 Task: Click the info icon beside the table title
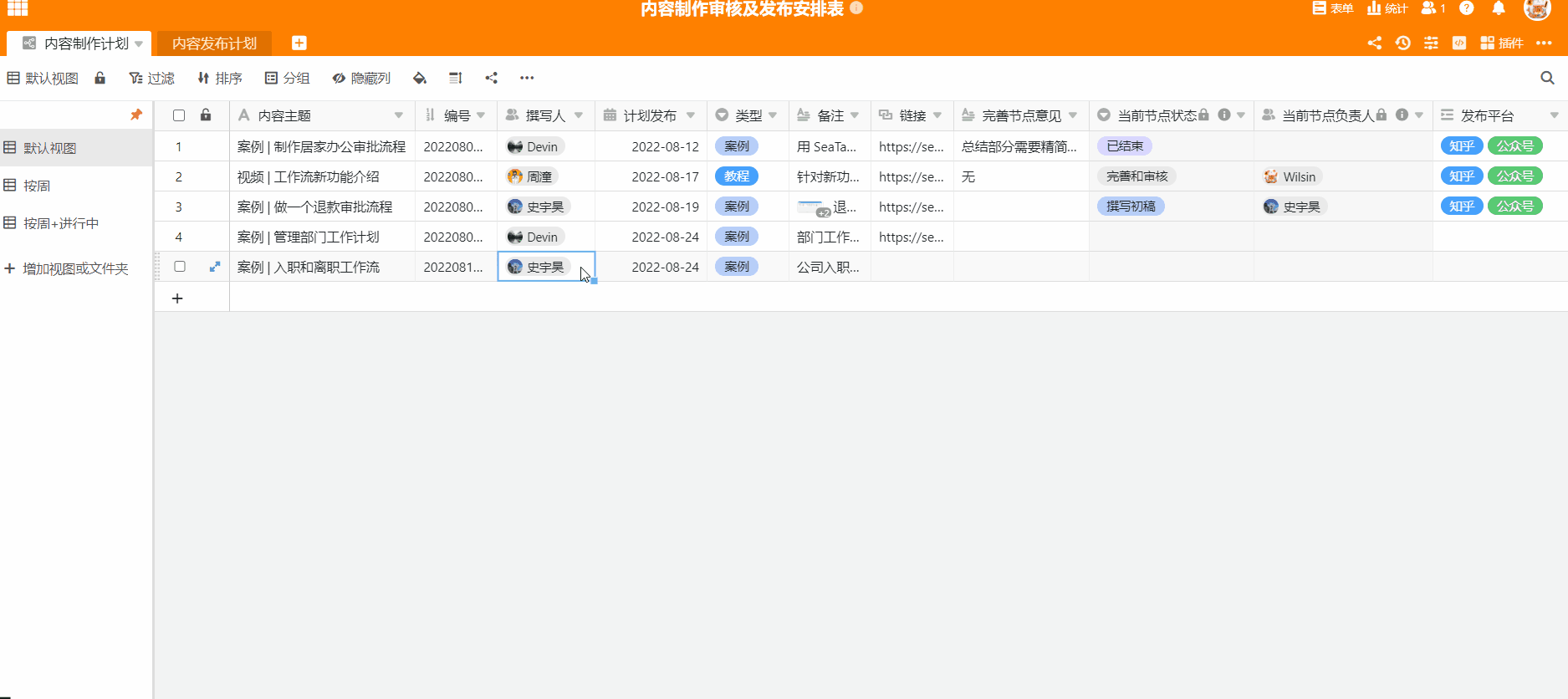[856, 8]
